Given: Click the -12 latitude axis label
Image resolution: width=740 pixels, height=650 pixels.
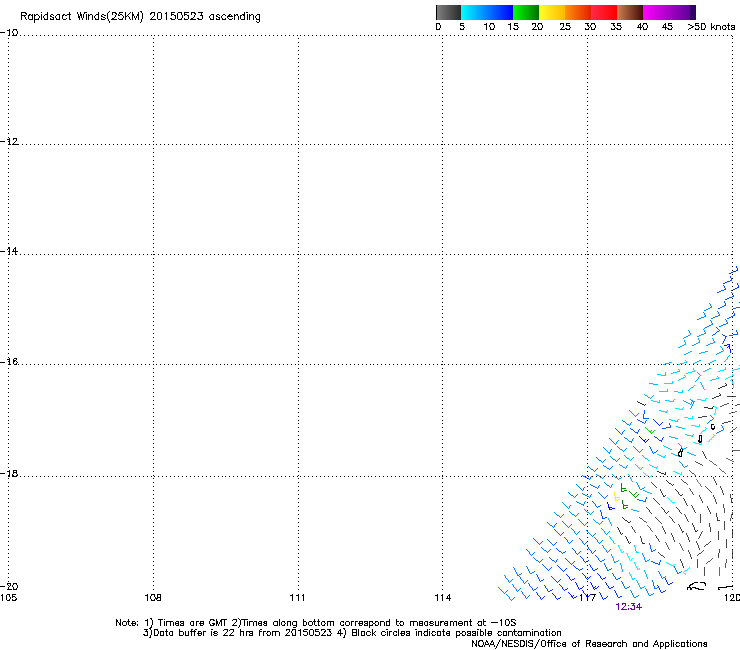Looking at the screenshot, I should [9, 142].
